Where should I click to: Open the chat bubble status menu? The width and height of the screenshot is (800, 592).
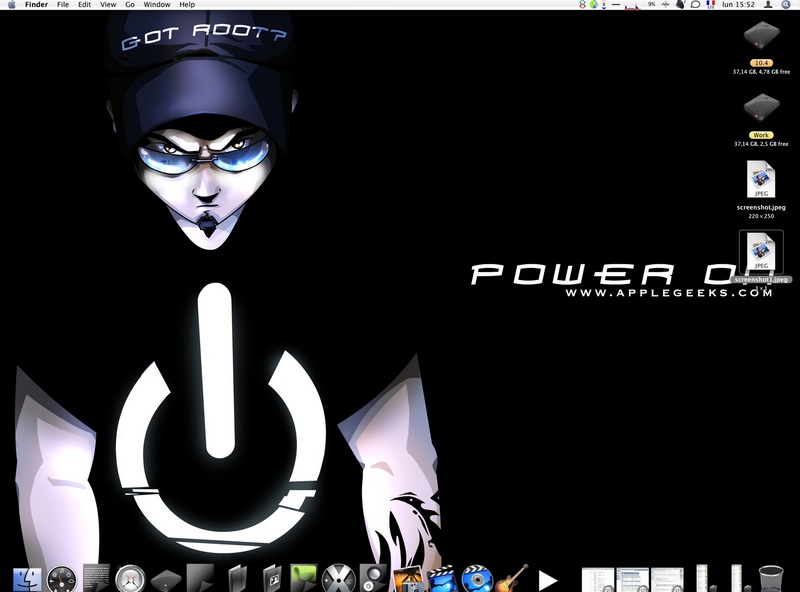695,5
